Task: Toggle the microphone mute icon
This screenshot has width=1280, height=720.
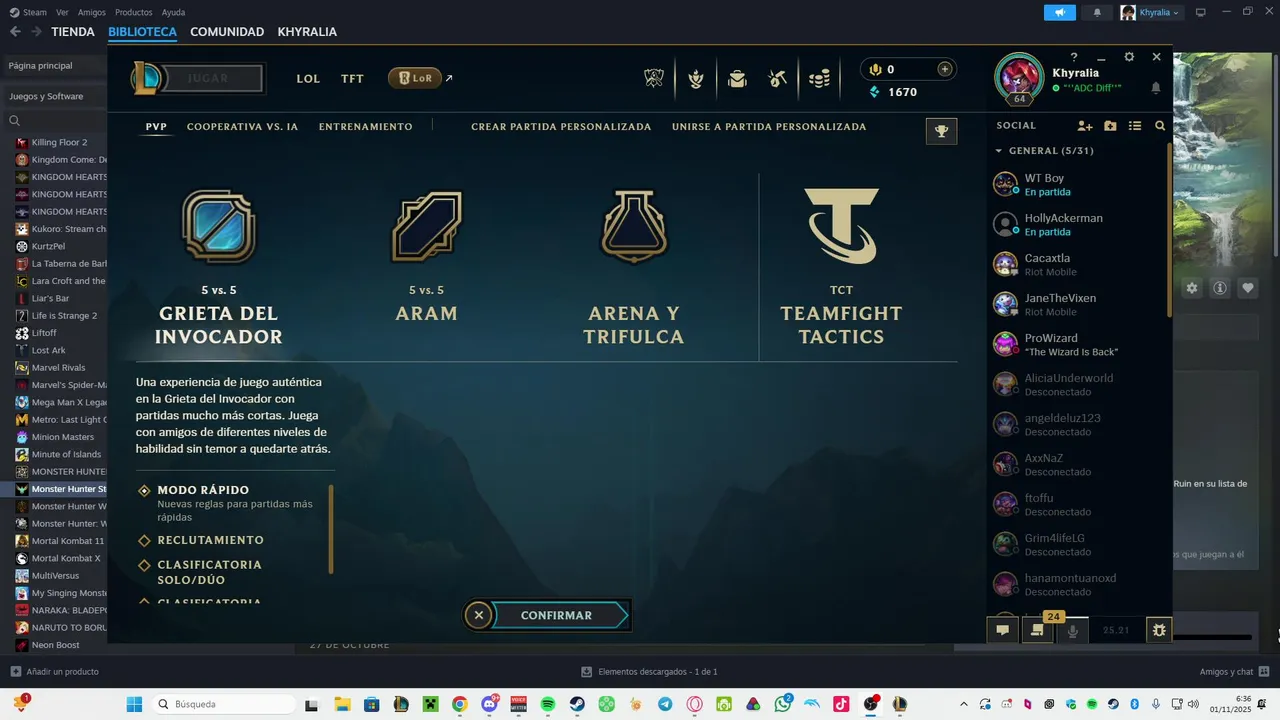Action: coord(1073,630)
